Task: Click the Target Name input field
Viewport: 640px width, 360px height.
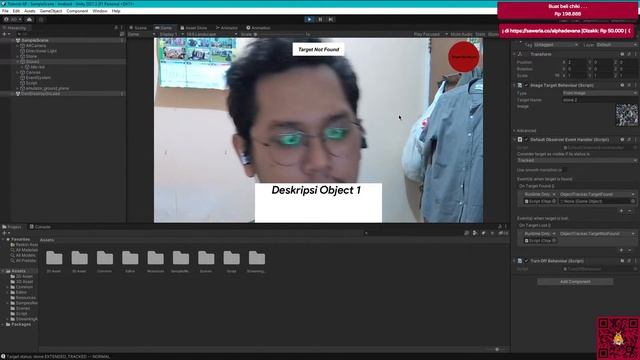Action: click(x=599, y=100)
